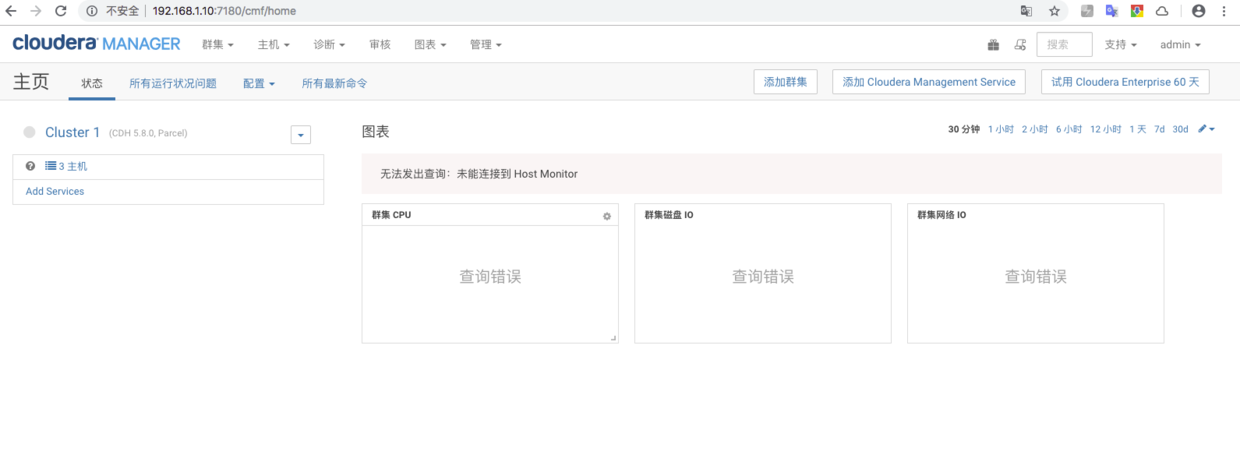Image resolution: width=1240 pixels, height=451 pixels.
Task: Click the site info icon by 不安全
Action: [92, 11]
